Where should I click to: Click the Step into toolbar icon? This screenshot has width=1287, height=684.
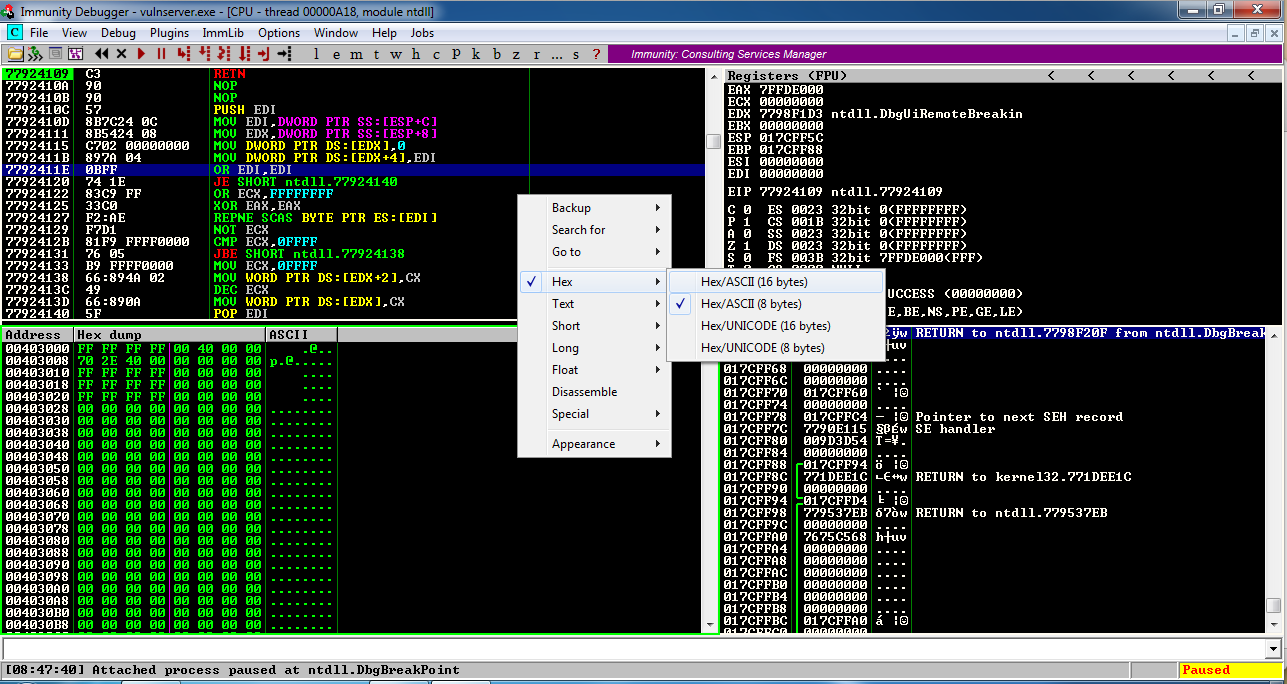183,54
